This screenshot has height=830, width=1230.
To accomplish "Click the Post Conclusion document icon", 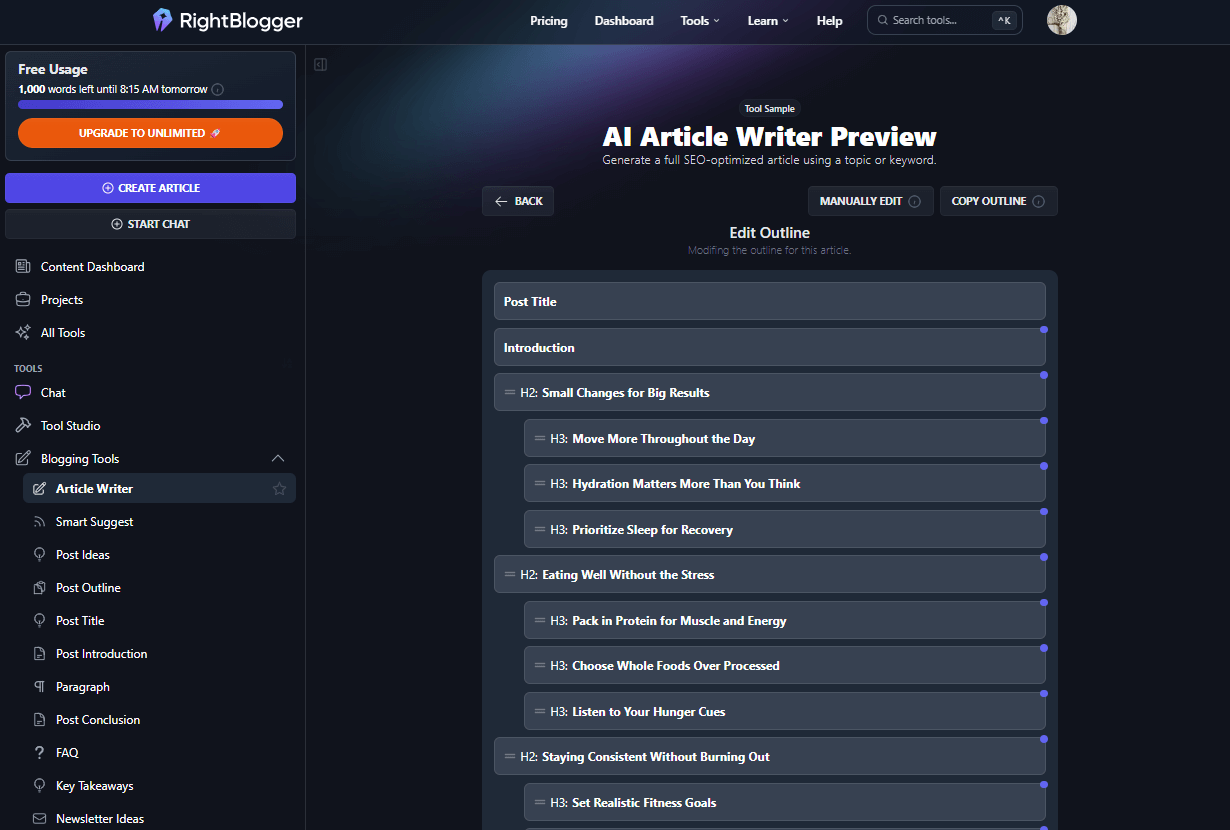I will tap(40, 720).
